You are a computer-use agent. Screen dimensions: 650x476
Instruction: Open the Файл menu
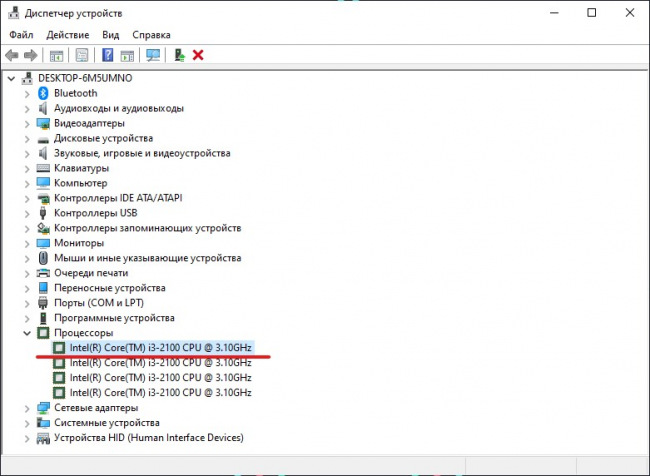pyautogui.click(x=21, y=35)
